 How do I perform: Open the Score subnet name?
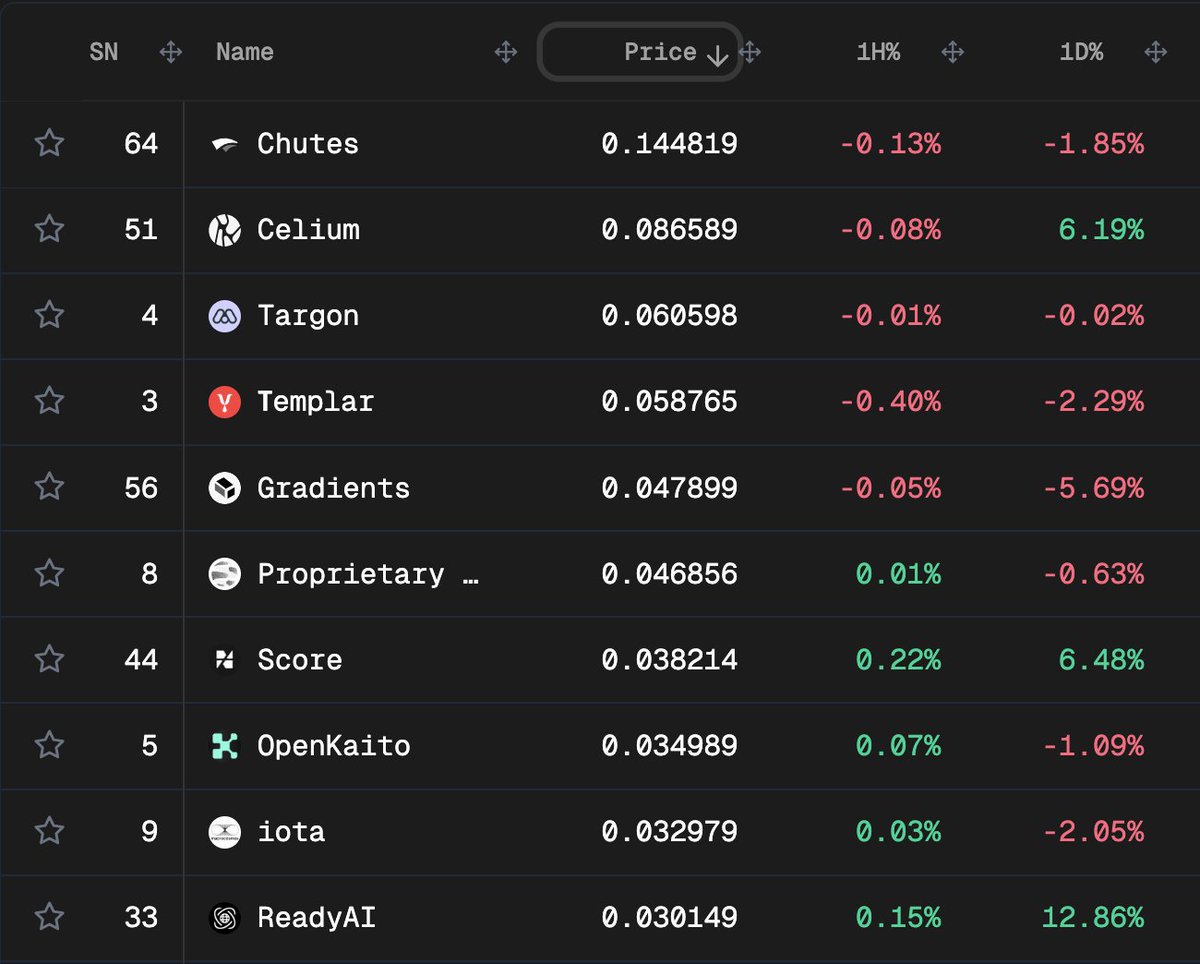click(300, 660)
